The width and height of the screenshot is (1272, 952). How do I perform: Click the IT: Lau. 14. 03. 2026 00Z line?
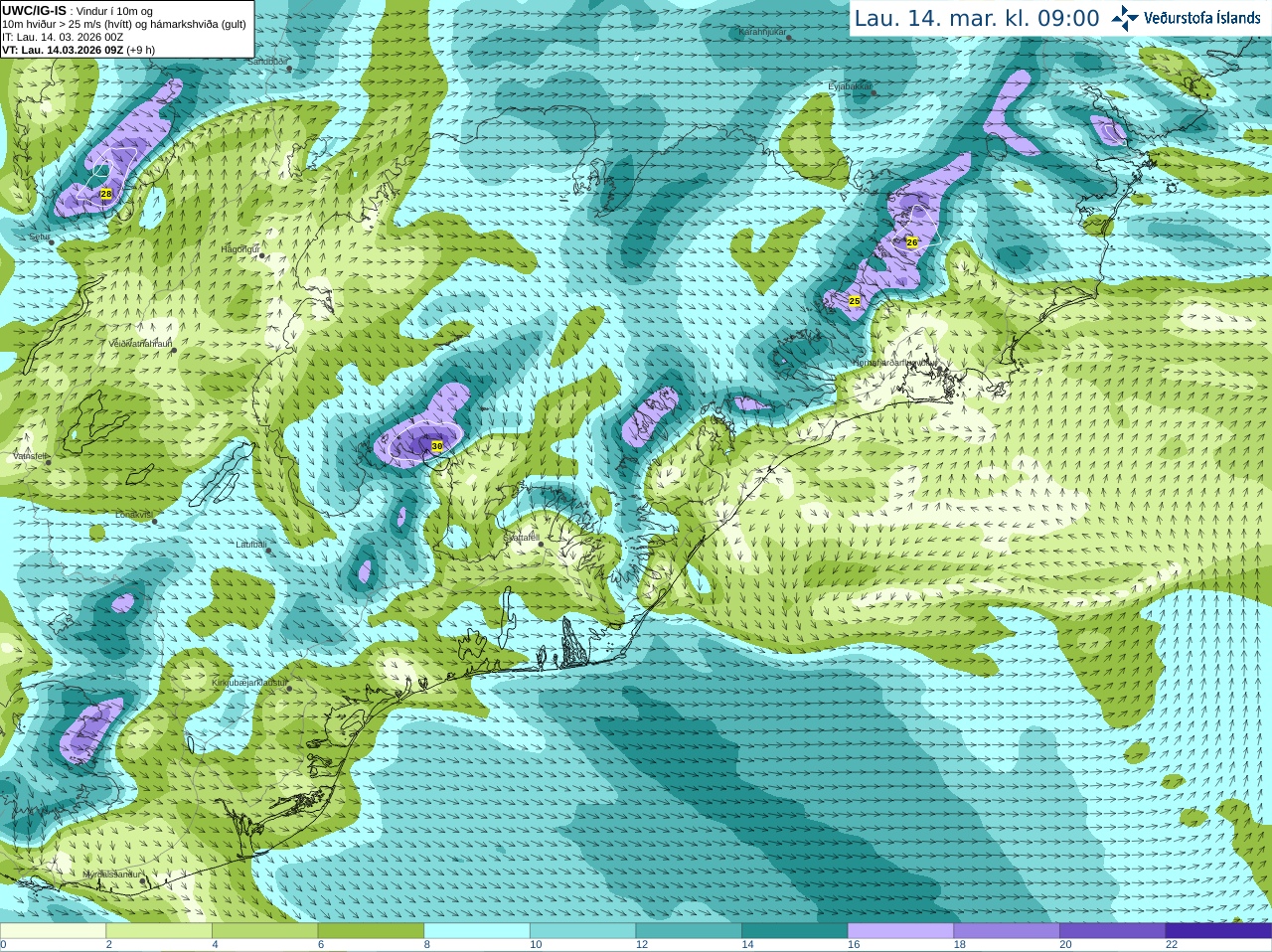(63, 37)
